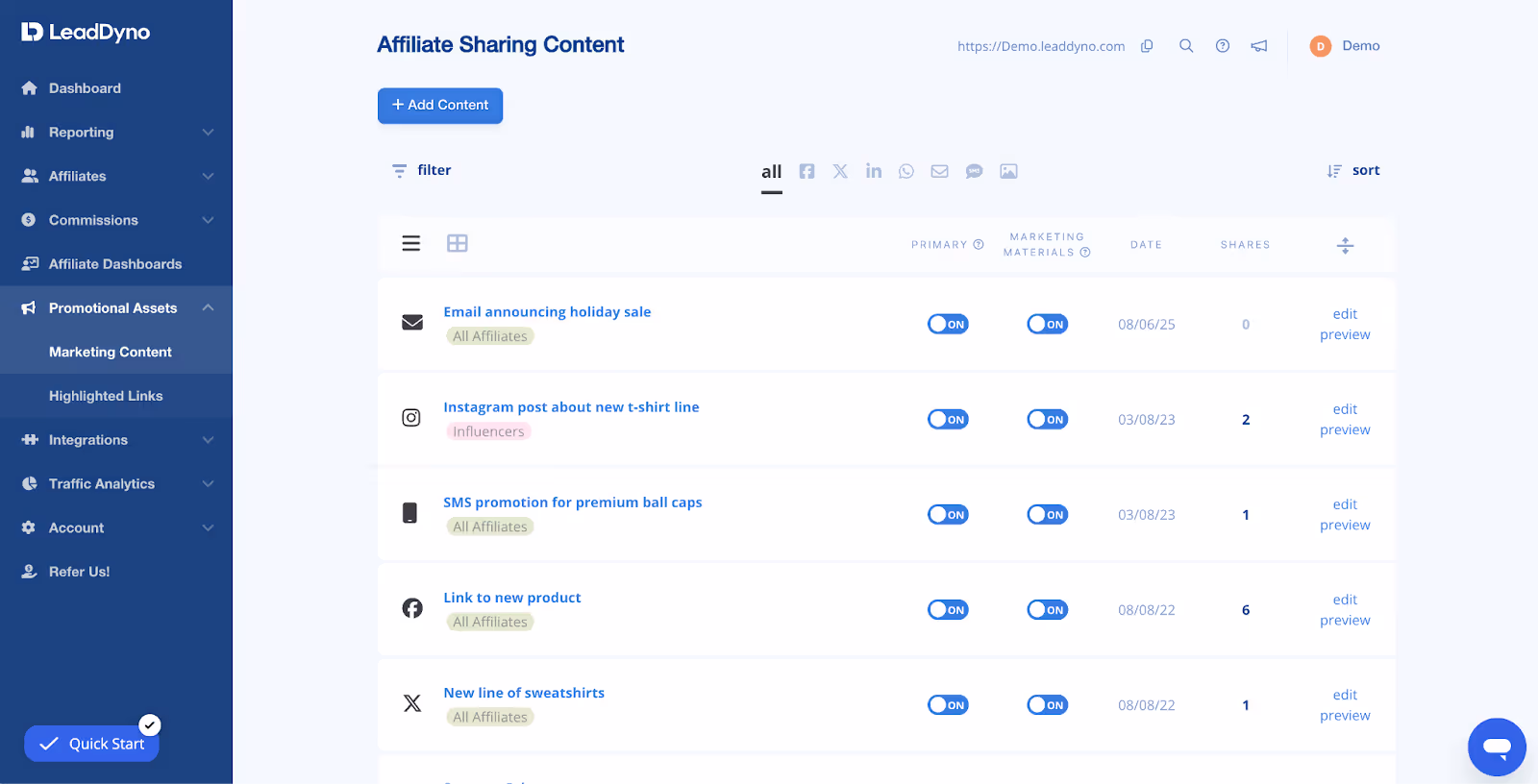Open Email announcing holiday sale link
The height and width of the screenshot is (784, 1538).
[x=547, y=312]
